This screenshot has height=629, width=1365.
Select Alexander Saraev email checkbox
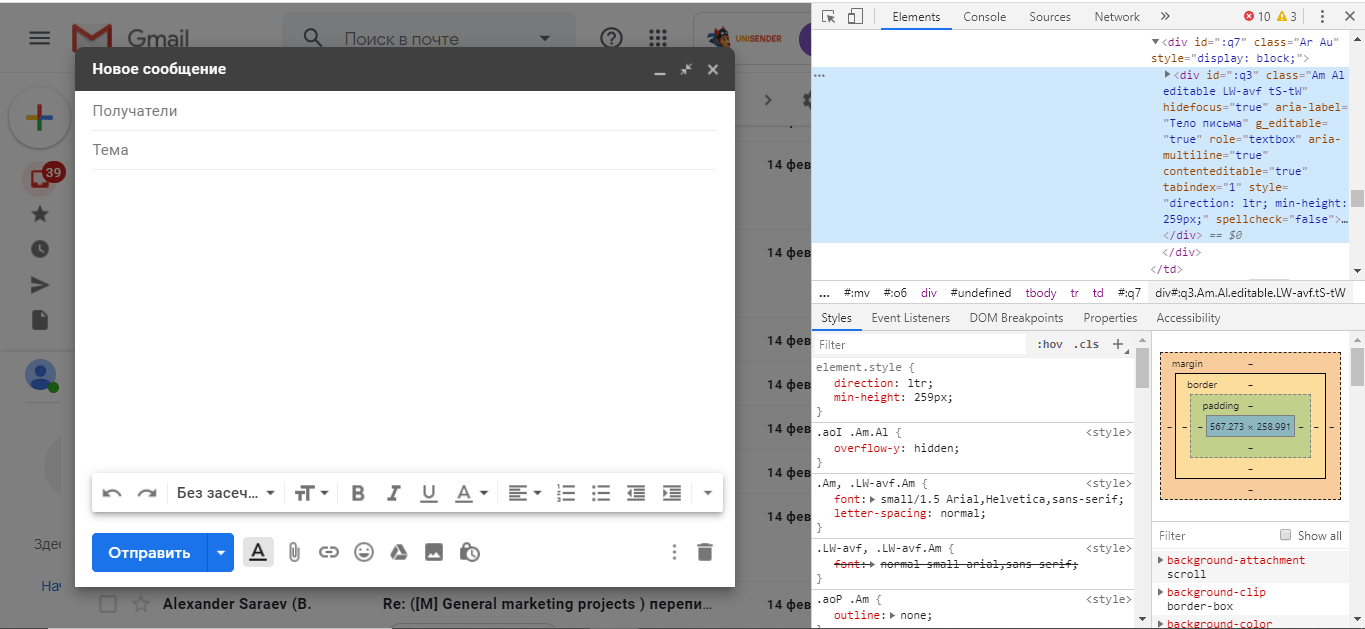[108, 604]
